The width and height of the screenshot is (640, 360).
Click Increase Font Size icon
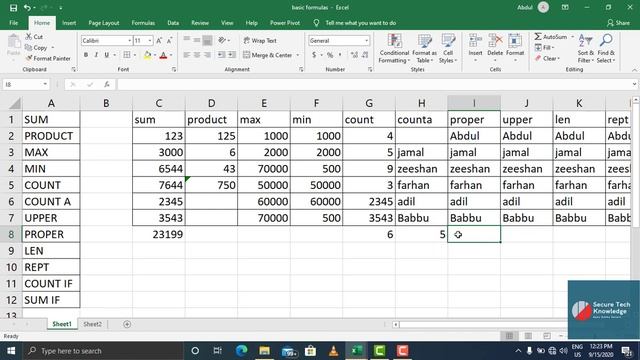click(159, 40)
